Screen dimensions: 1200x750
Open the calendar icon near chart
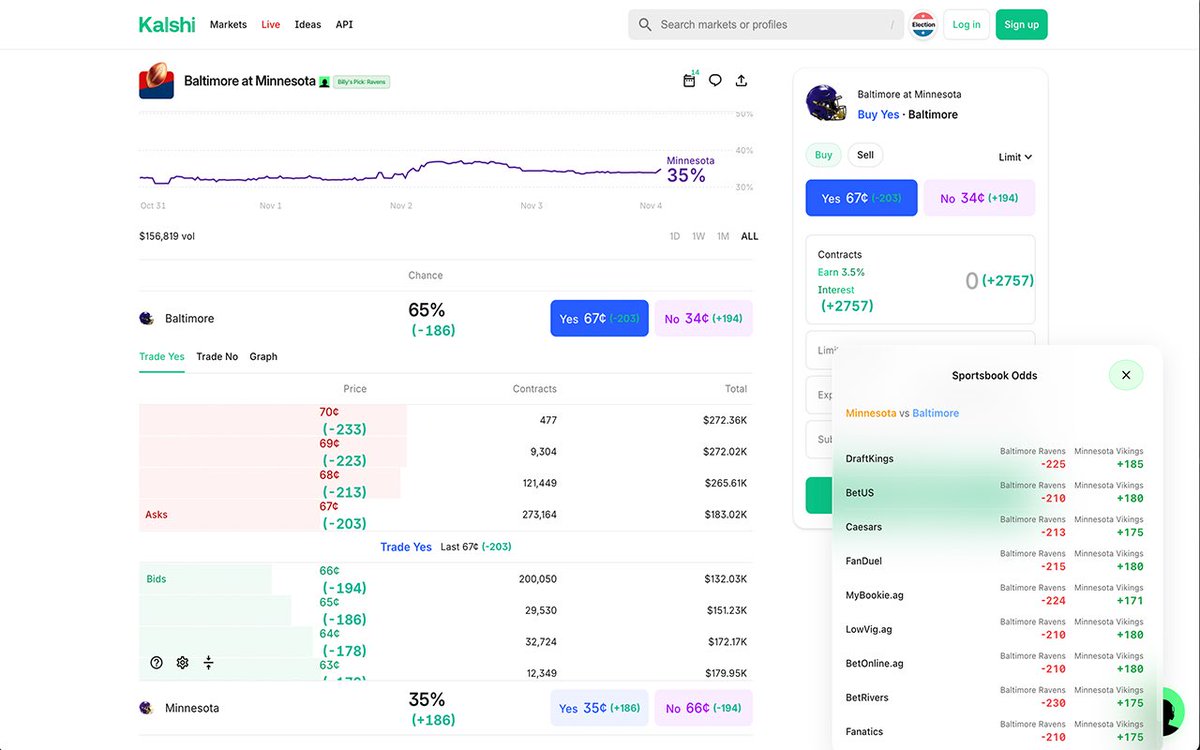click(689, 80)
